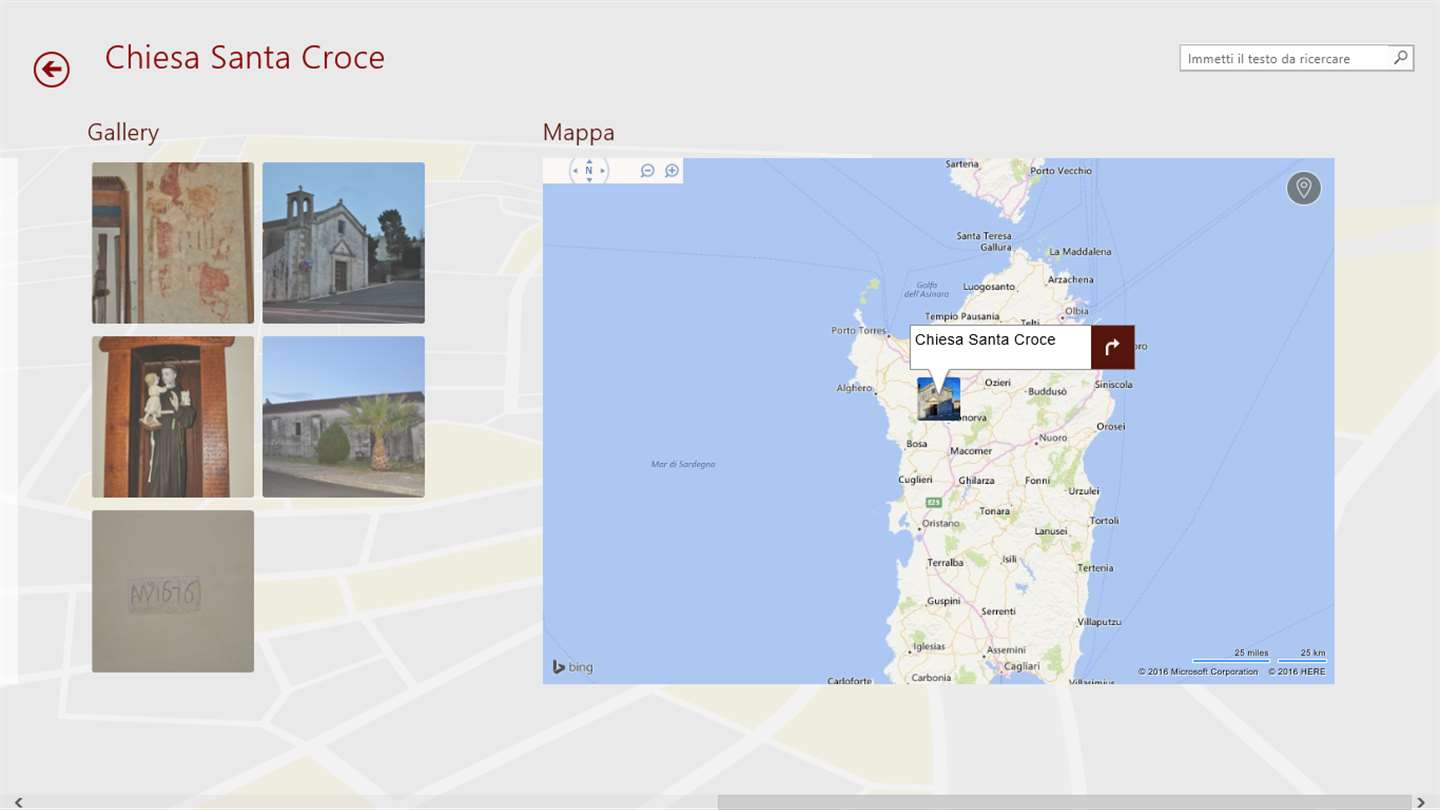Click the Gallery section heading
The width and height of the screenshot is (1440, 810).
(x=123, y=132)
